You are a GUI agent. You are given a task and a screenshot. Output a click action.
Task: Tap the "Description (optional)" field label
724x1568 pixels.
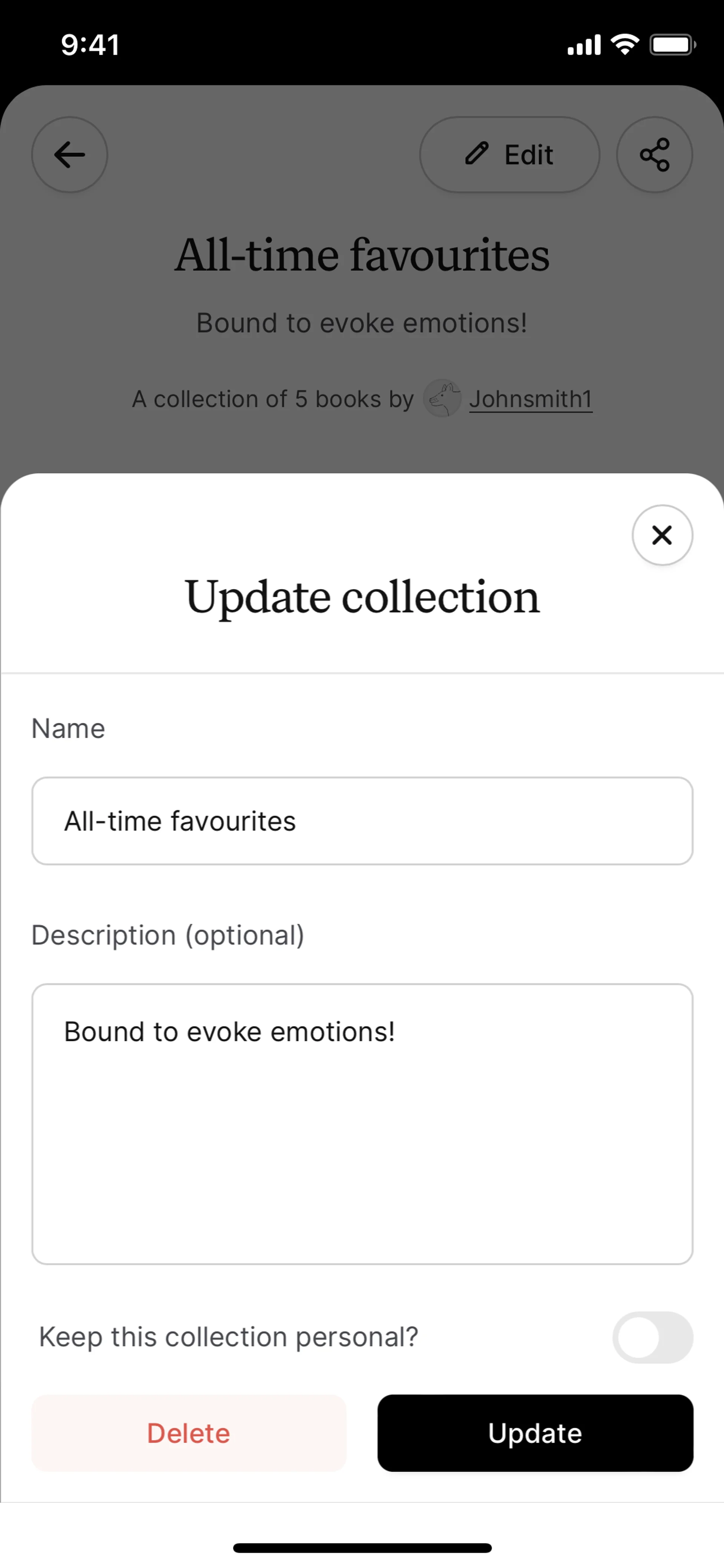[x=168, y=935]
